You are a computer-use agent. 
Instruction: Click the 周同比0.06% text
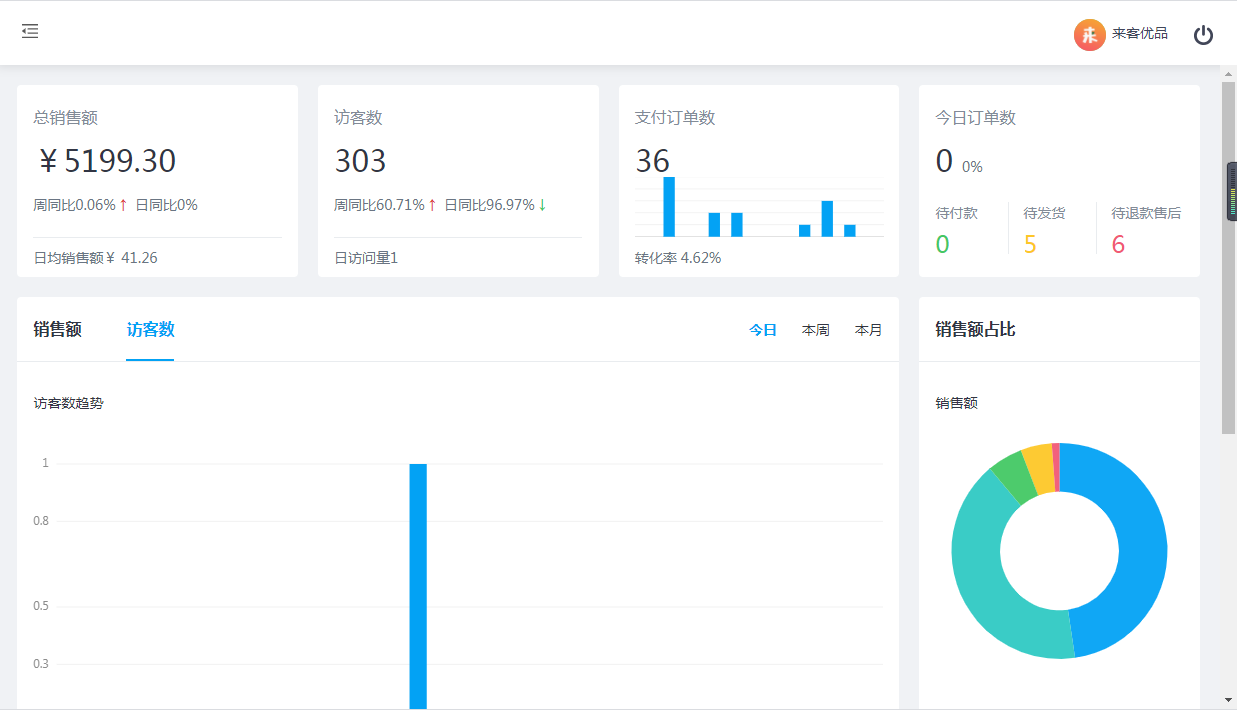pos(74,205)
